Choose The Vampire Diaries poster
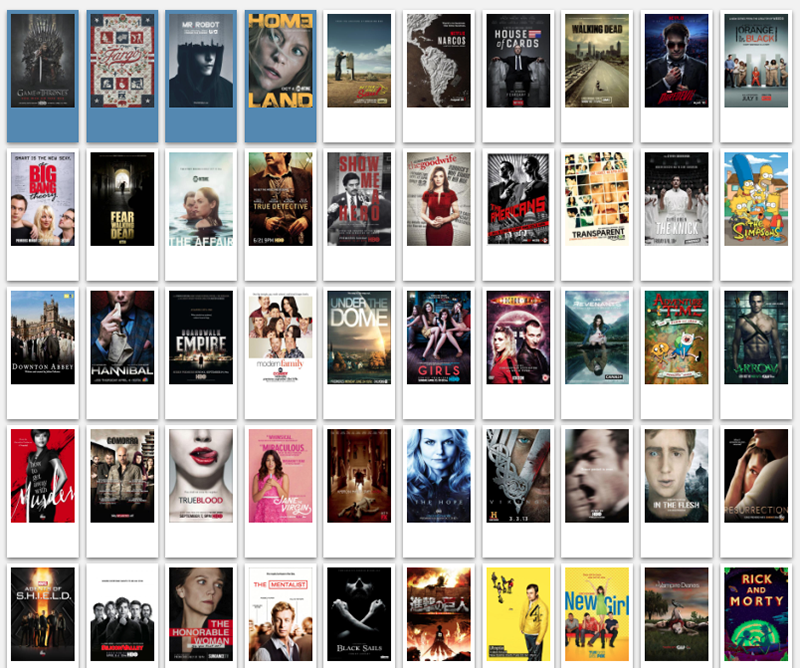 (x=677, y=614)
